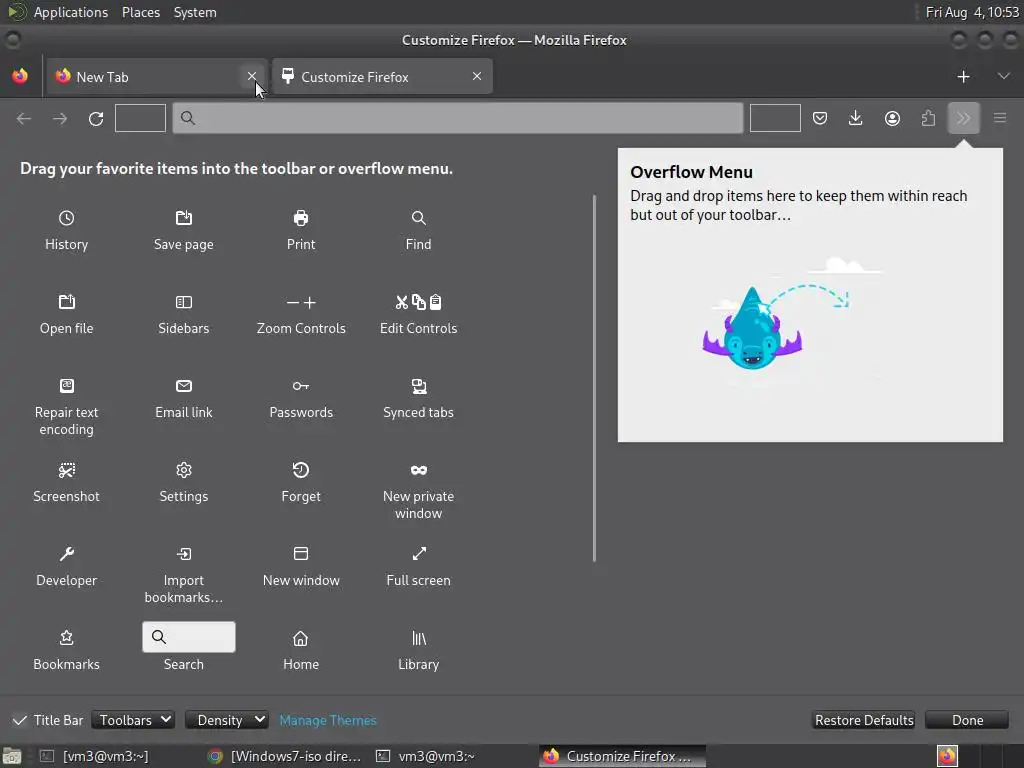Select the Email link envelope icon

point(184,386)
